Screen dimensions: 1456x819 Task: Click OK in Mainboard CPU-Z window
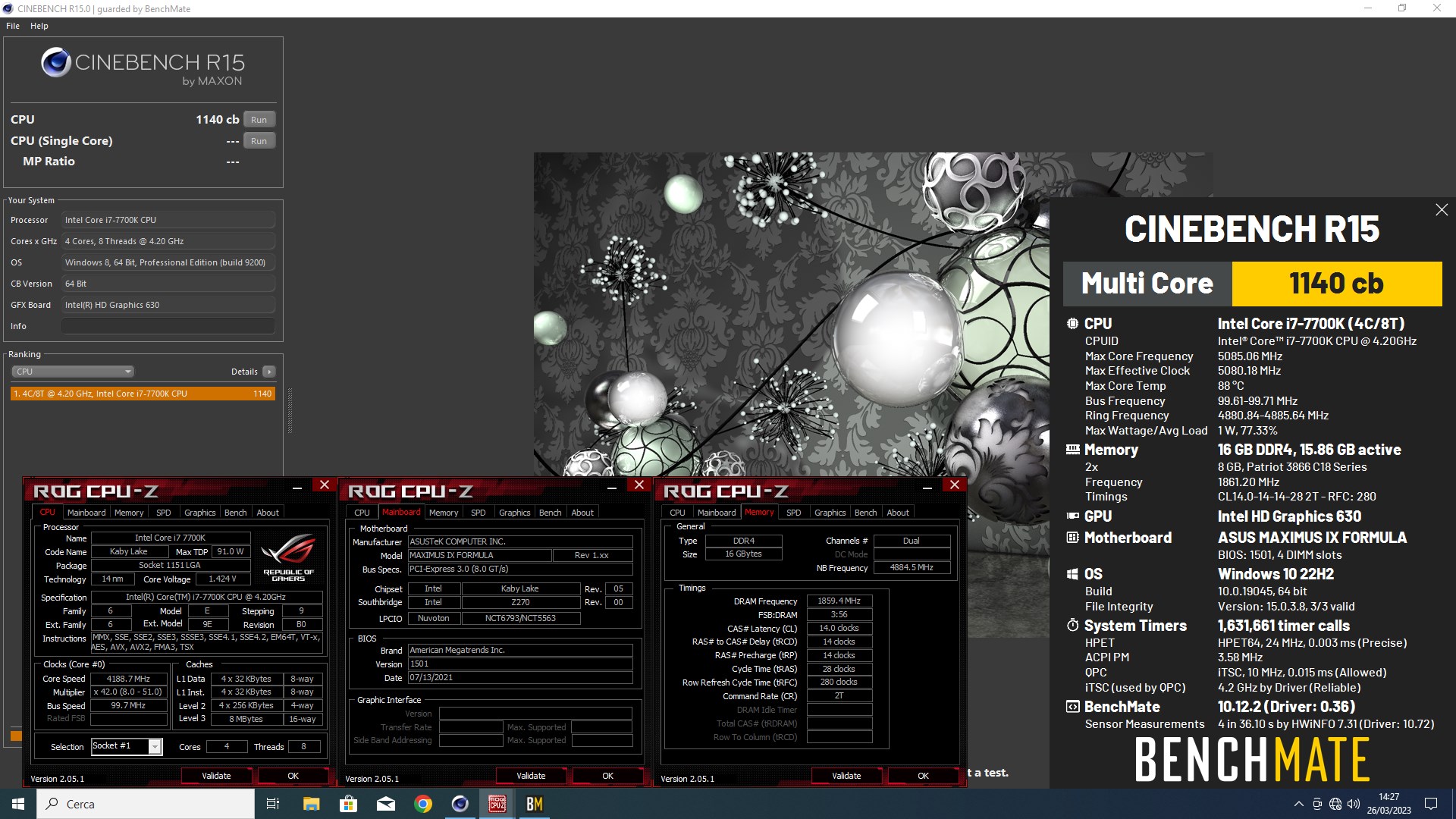pyautogui.click(x=608, y=776)
